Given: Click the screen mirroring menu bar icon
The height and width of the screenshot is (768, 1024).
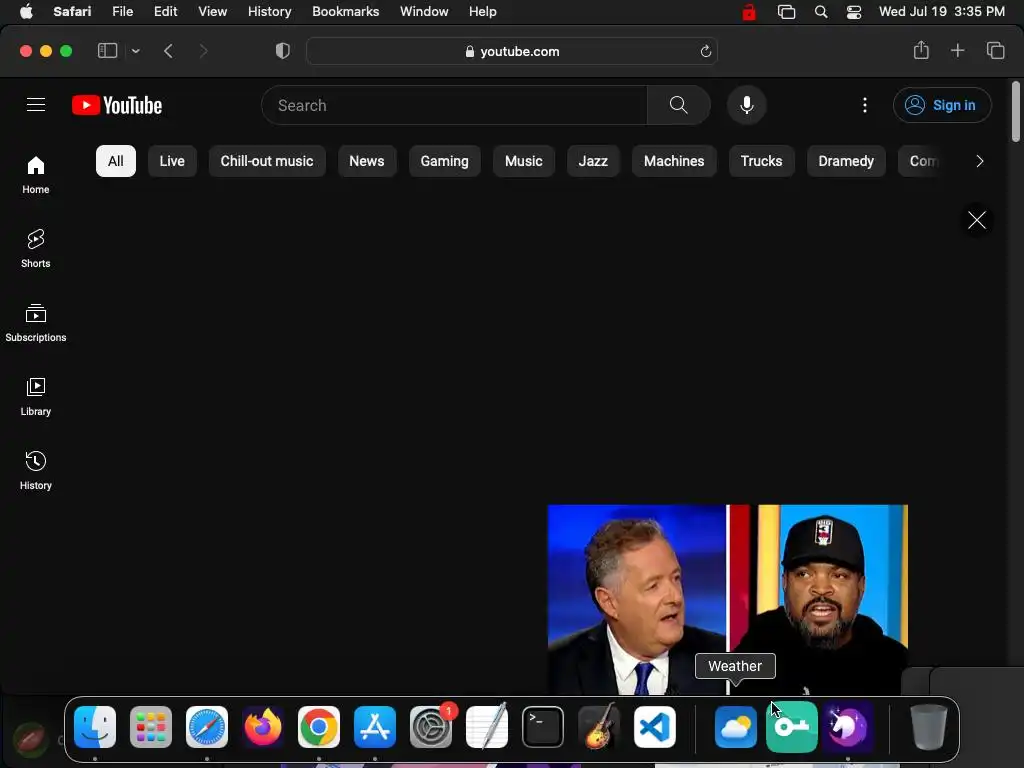Looking at the screenshot, I should (x=786, y=12).
